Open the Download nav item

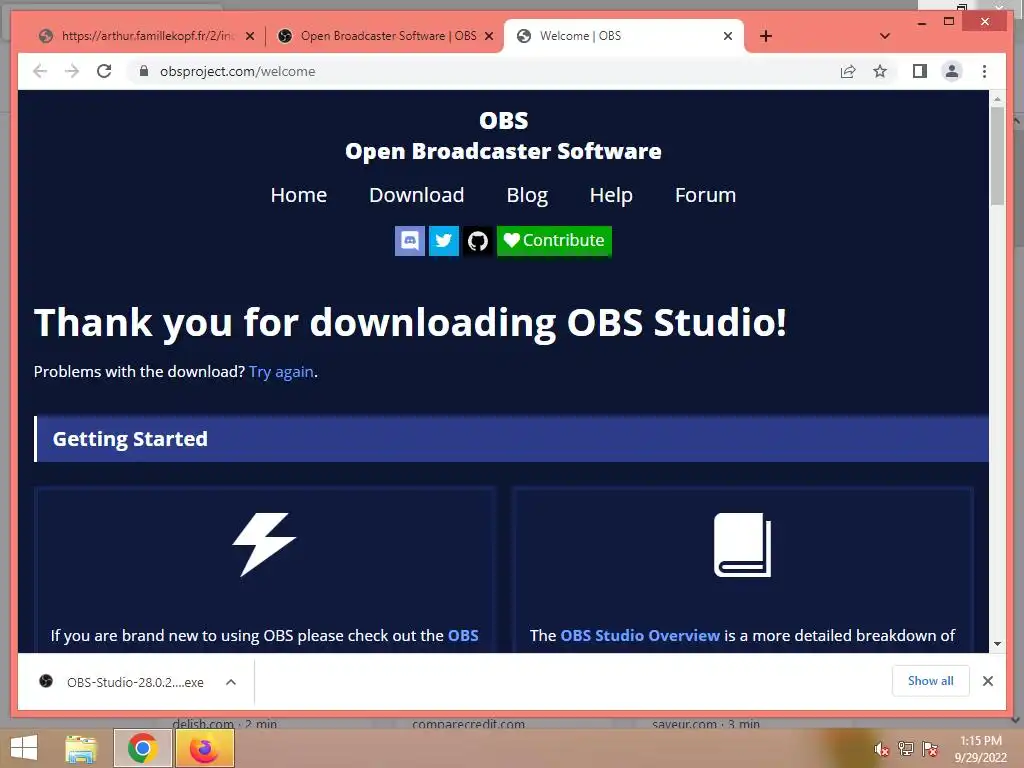(417, 195)
